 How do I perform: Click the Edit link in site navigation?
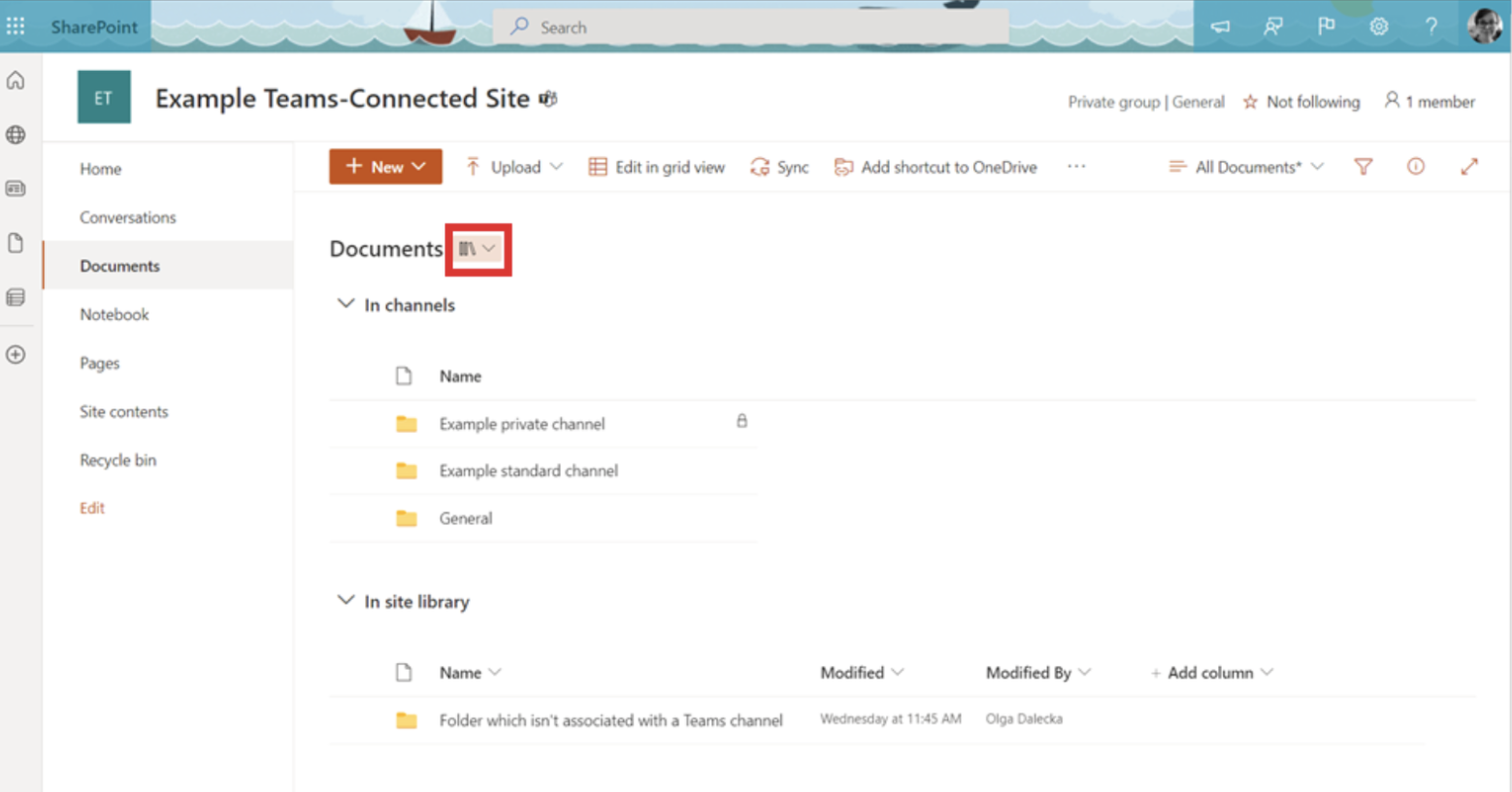click(92, 508)
